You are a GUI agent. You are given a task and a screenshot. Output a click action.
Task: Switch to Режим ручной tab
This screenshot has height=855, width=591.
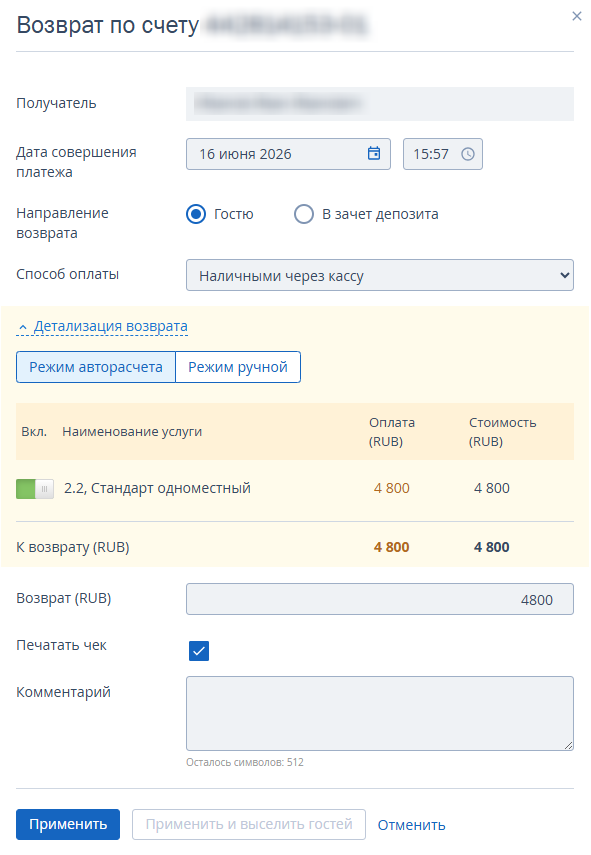(238, 367)
